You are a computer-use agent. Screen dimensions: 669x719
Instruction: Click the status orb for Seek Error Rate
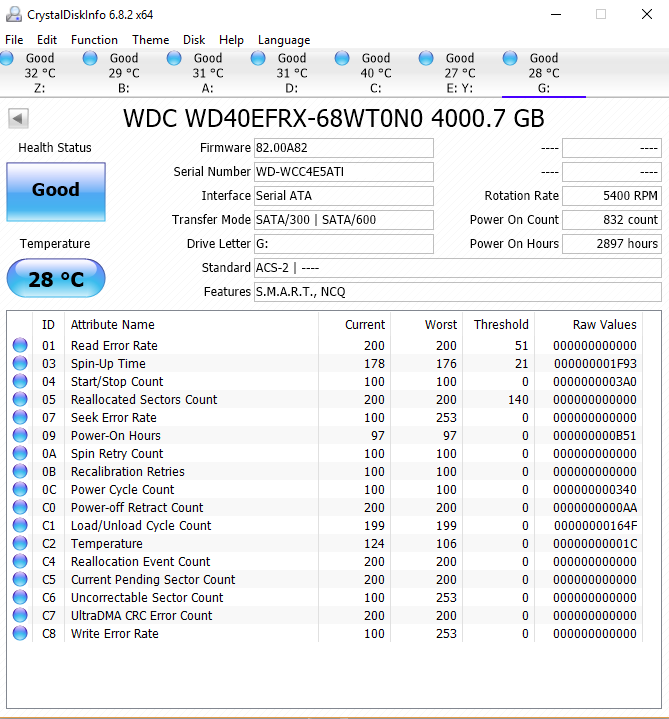click(20, 417)
